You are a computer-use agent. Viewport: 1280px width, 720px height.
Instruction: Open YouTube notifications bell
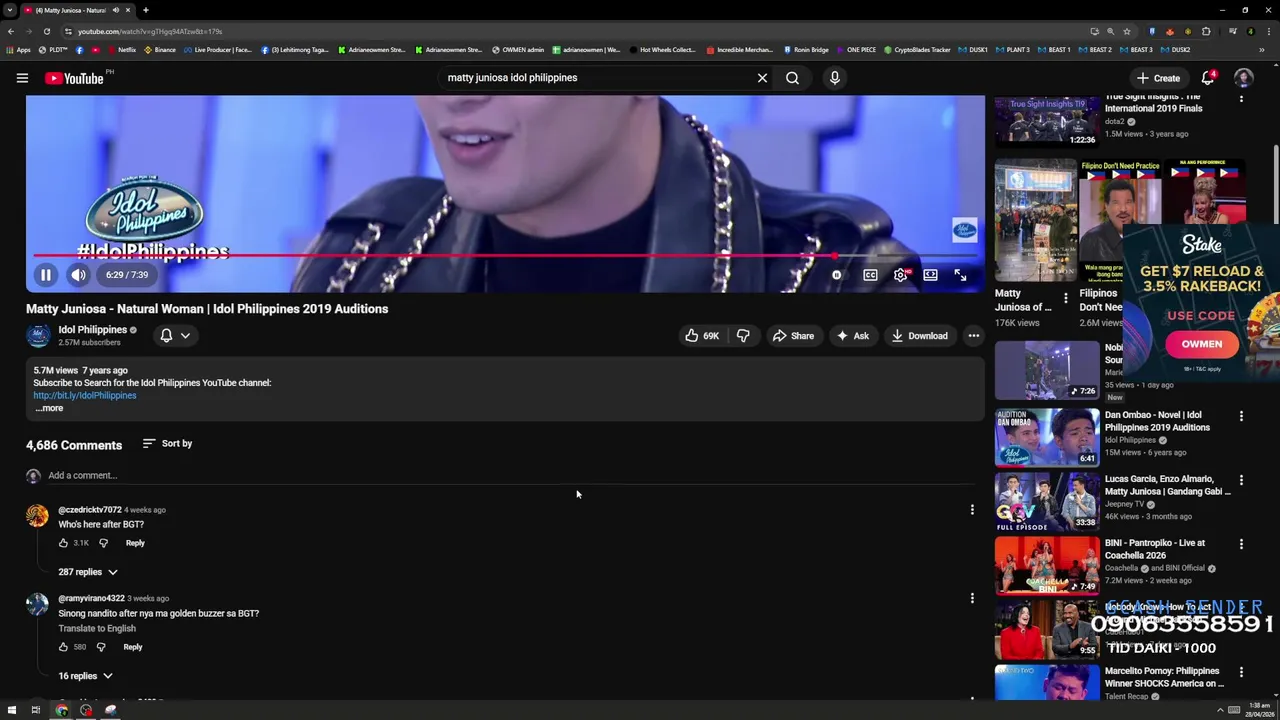coord(1208,78)
